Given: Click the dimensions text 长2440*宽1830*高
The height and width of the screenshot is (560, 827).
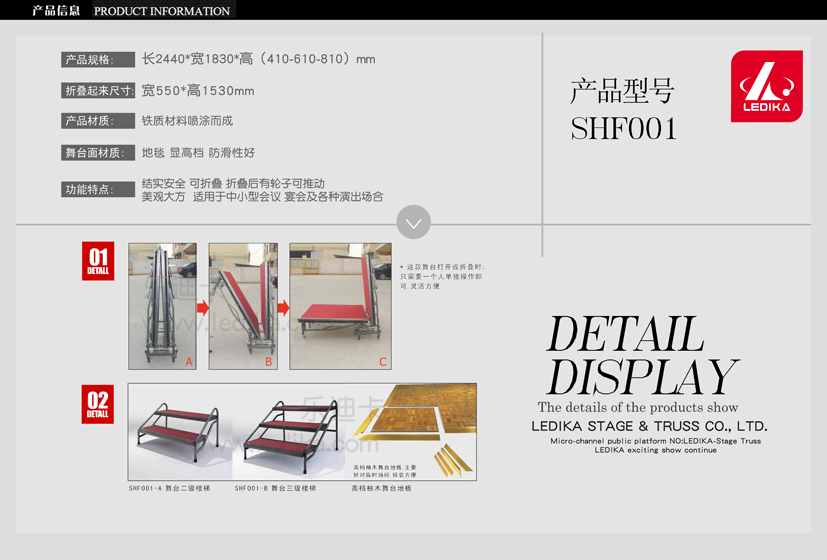Looking at the screenshot, I should tap(258, 59).
